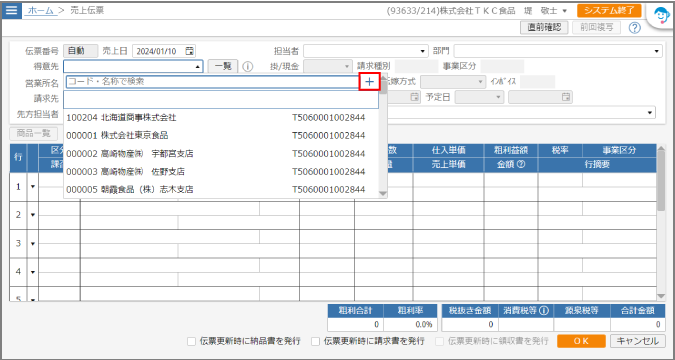675x360 pixels.
Task: Expand the 先方担当者 dropdown arrow
Action: click(x=650, y=113)
